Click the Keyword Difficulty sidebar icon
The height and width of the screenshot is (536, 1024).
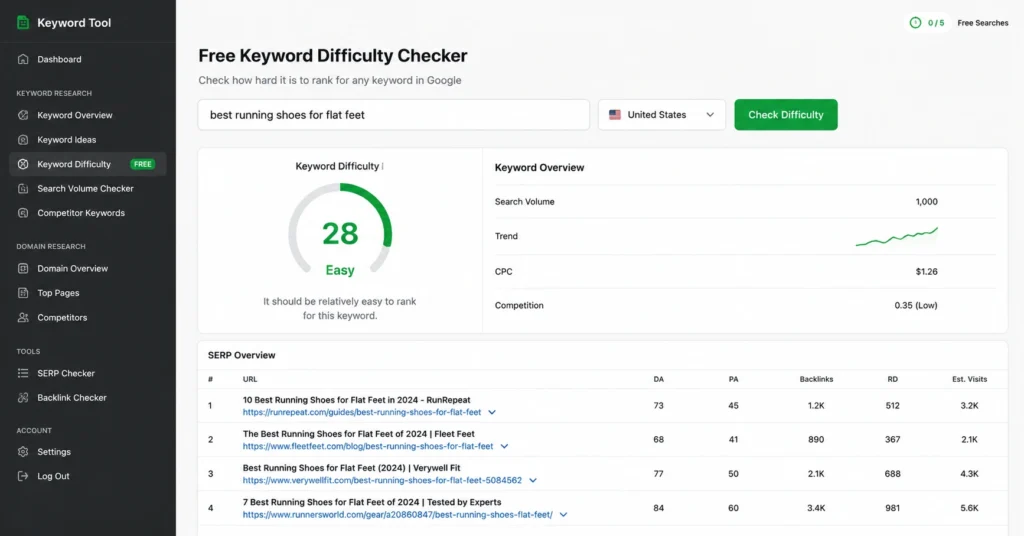[23, 164]
